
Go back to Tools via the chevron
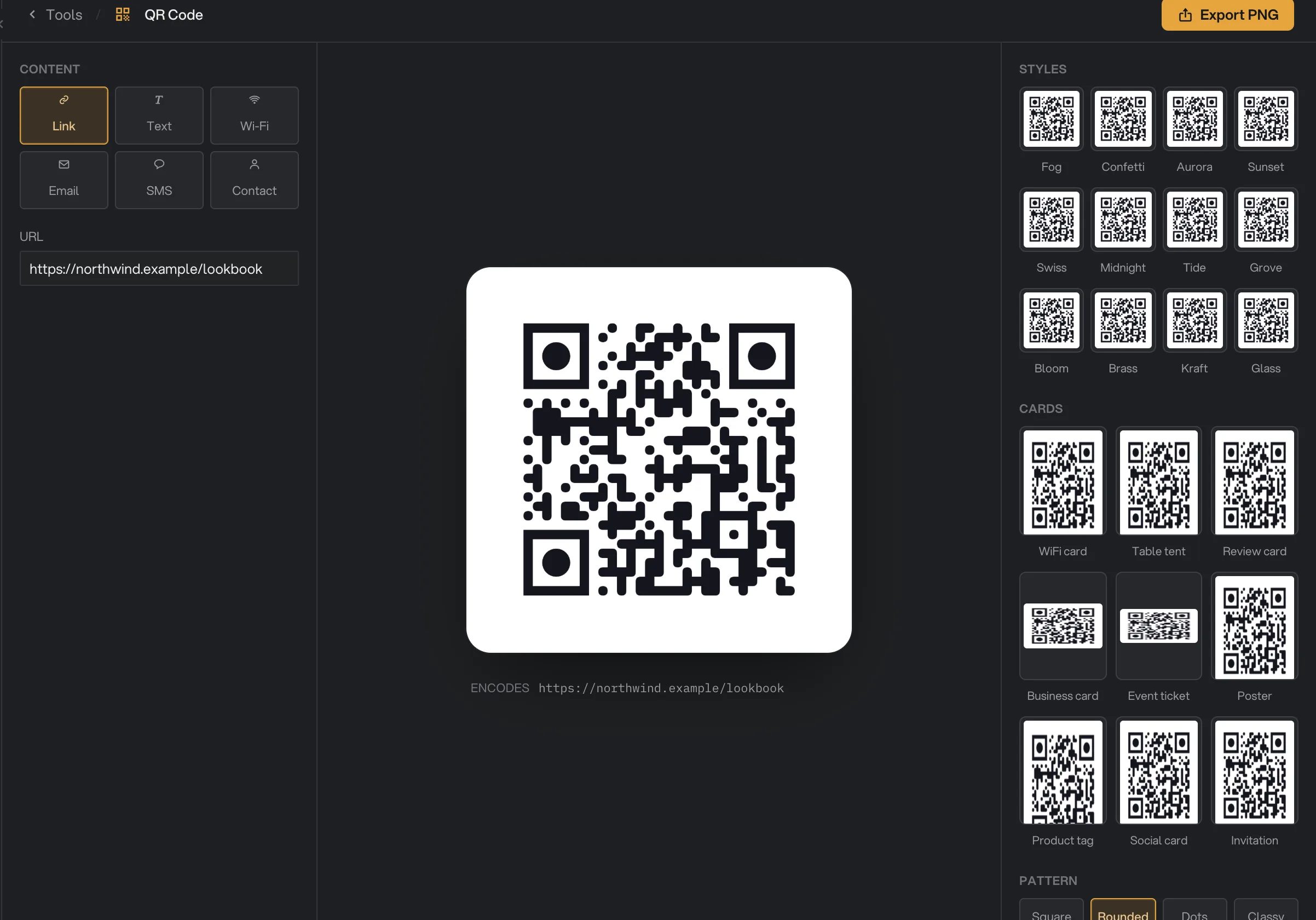click(x=33, y=14)
